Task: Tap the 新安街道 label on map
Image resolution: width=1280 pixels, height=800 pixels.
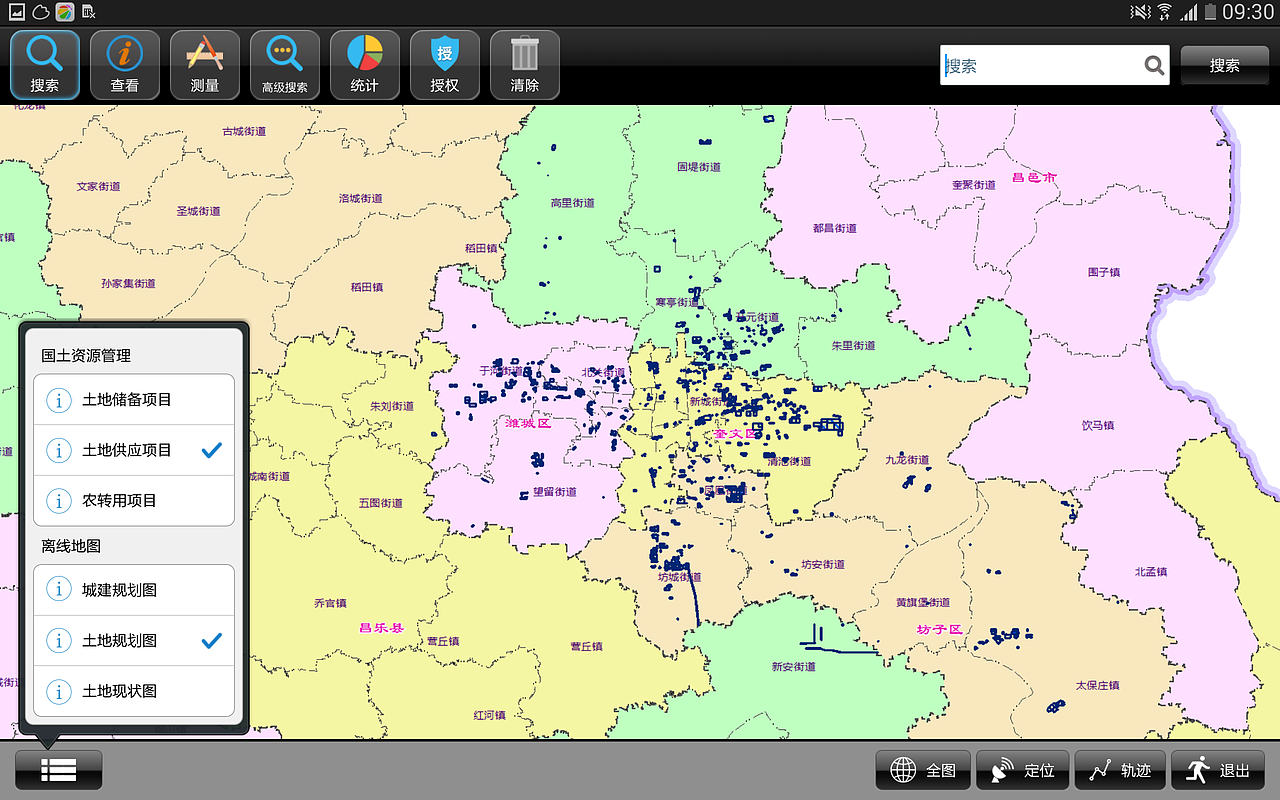Action: tap(793, 667)
